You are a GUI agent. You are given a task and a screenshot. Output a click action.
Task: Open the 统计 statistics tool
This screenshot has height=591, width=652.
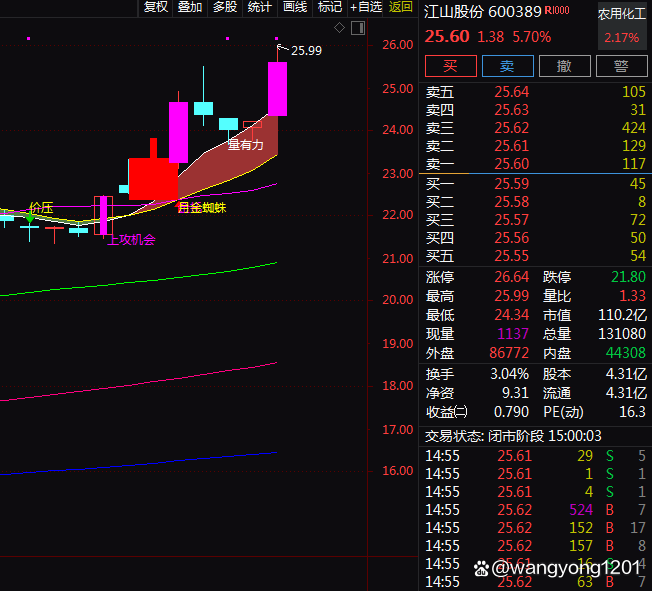[259, 7]
